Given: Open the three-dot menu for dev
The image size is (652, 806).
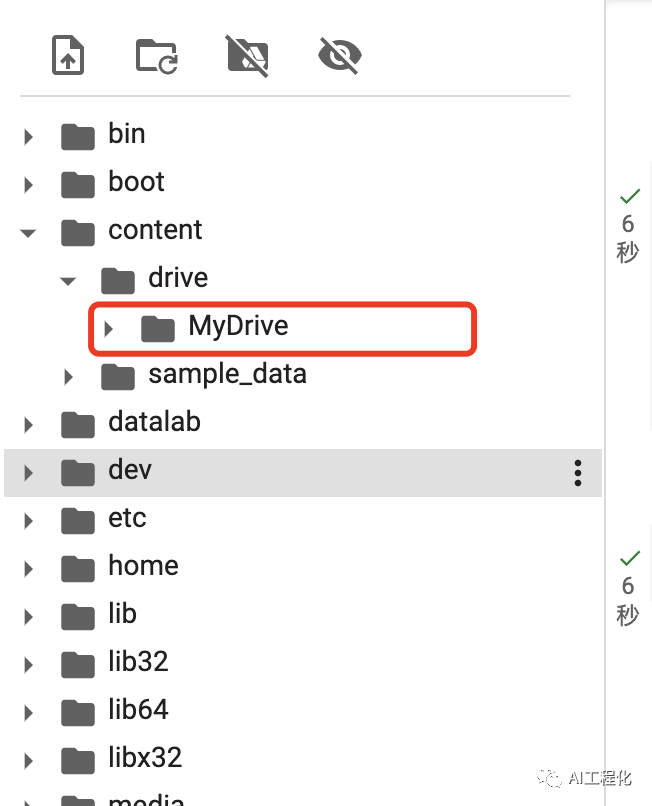Looking at the screenshot, I should (578, 473).
